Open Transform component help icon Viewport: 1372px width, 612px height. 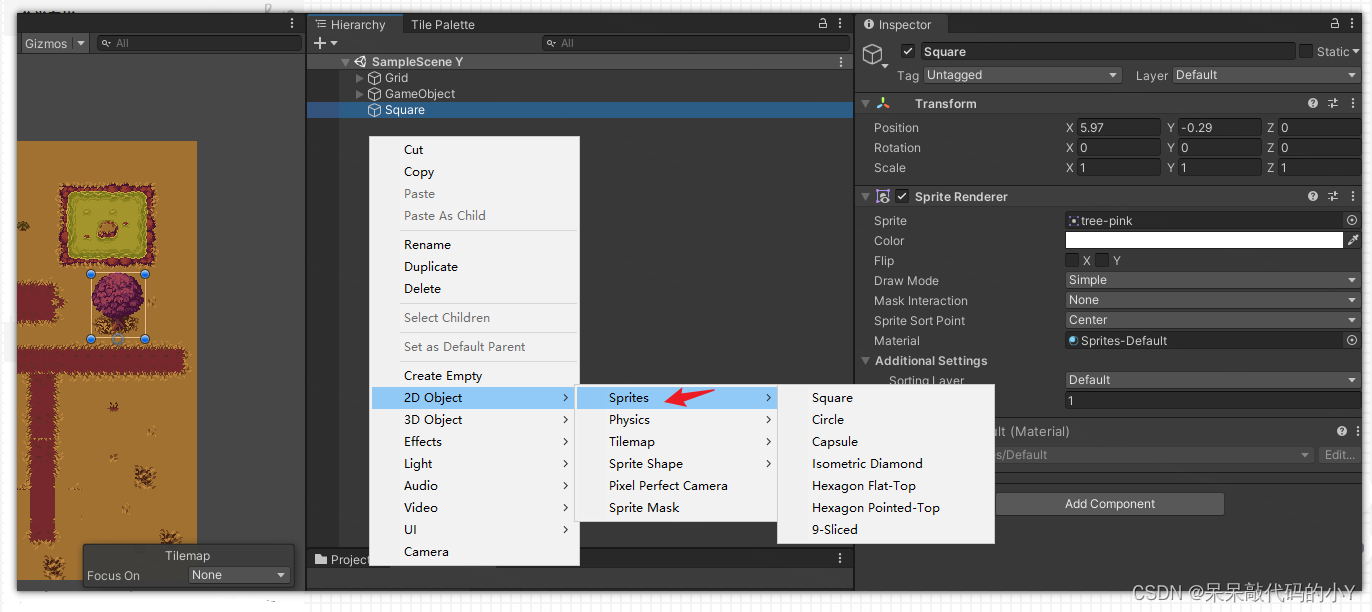(1313, 103)
